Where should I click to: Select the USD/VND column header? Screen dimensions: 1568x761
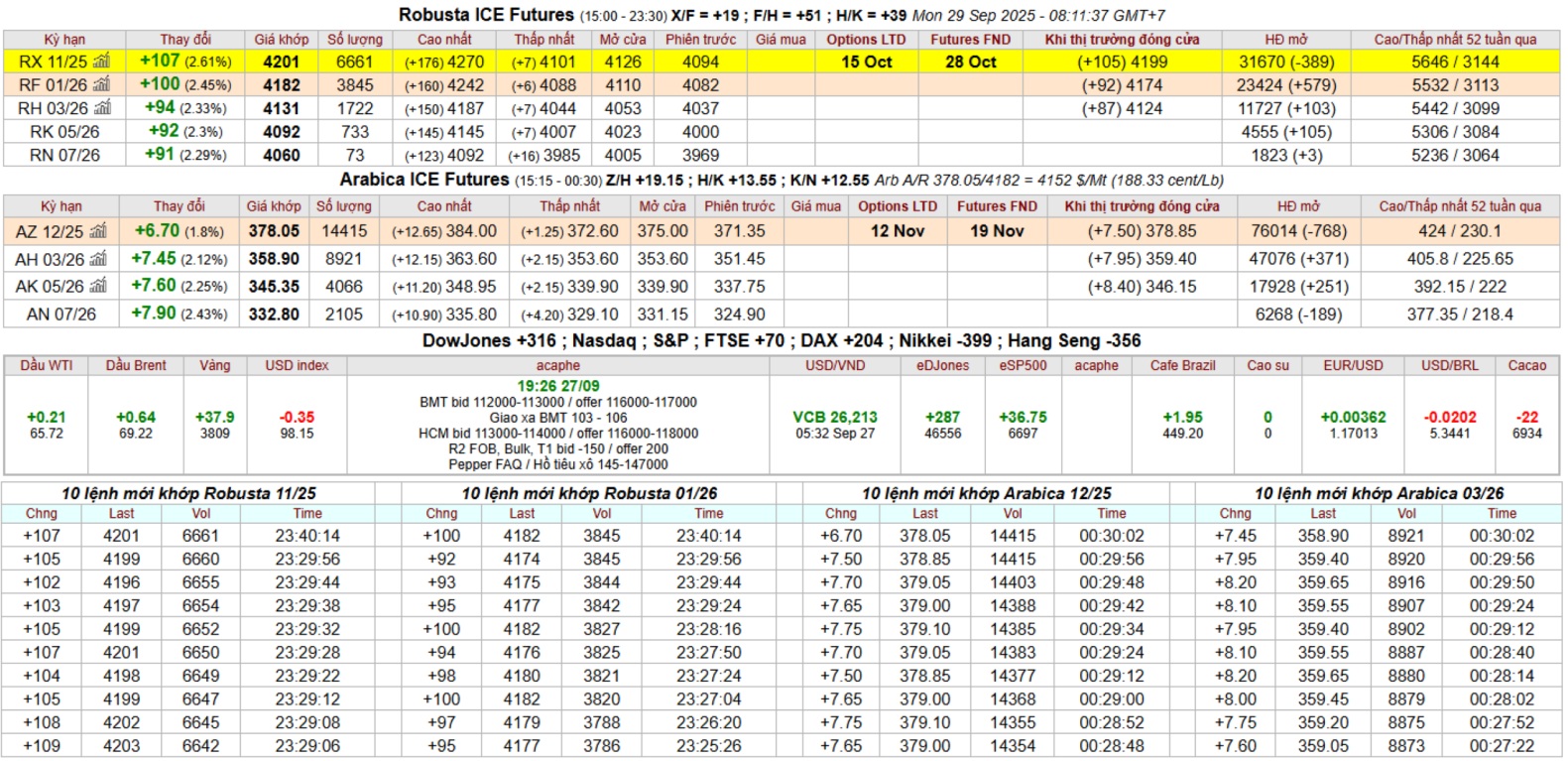point(835,365)
